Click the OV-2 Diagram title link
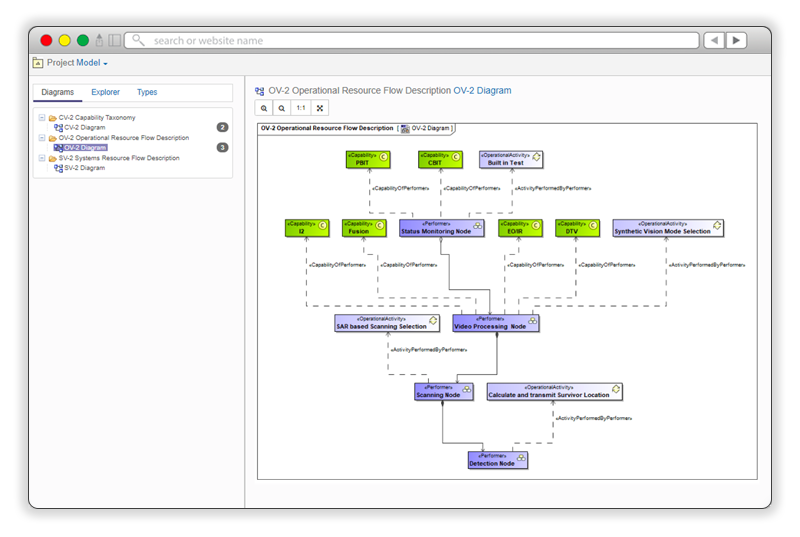This screenshot has height=537, width=800. 482,90
